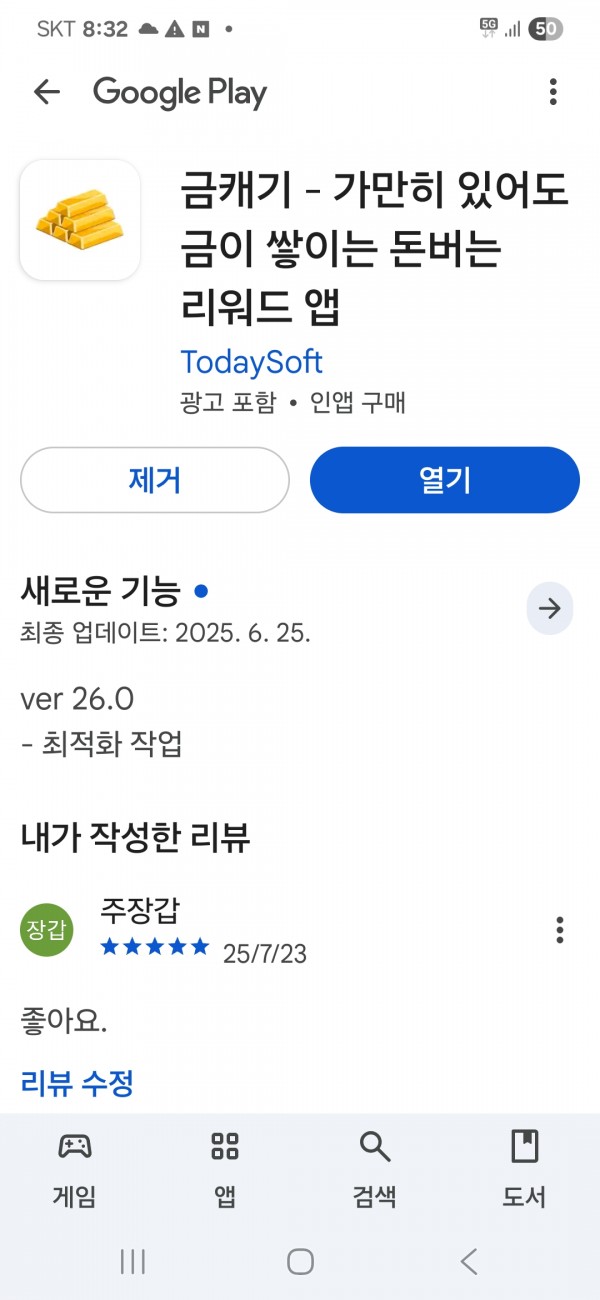The height and width of the screenshot is (1300, 600).
Task: Tap the 새로운 기능 section heading
Action: (101, 591)
